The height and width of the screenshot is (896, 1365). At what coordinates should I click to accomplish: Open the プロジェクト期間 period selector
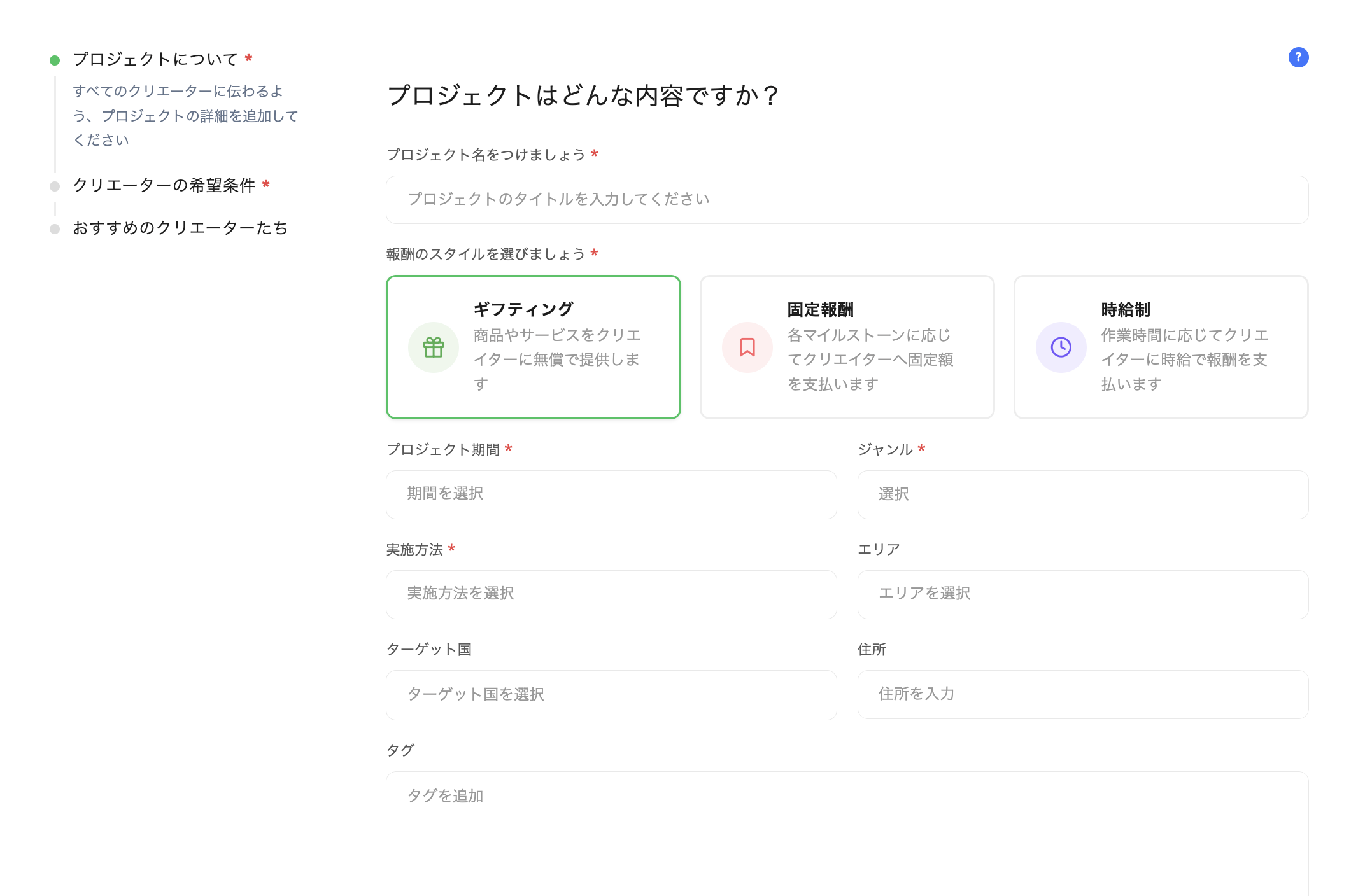(x=611, y=494)
